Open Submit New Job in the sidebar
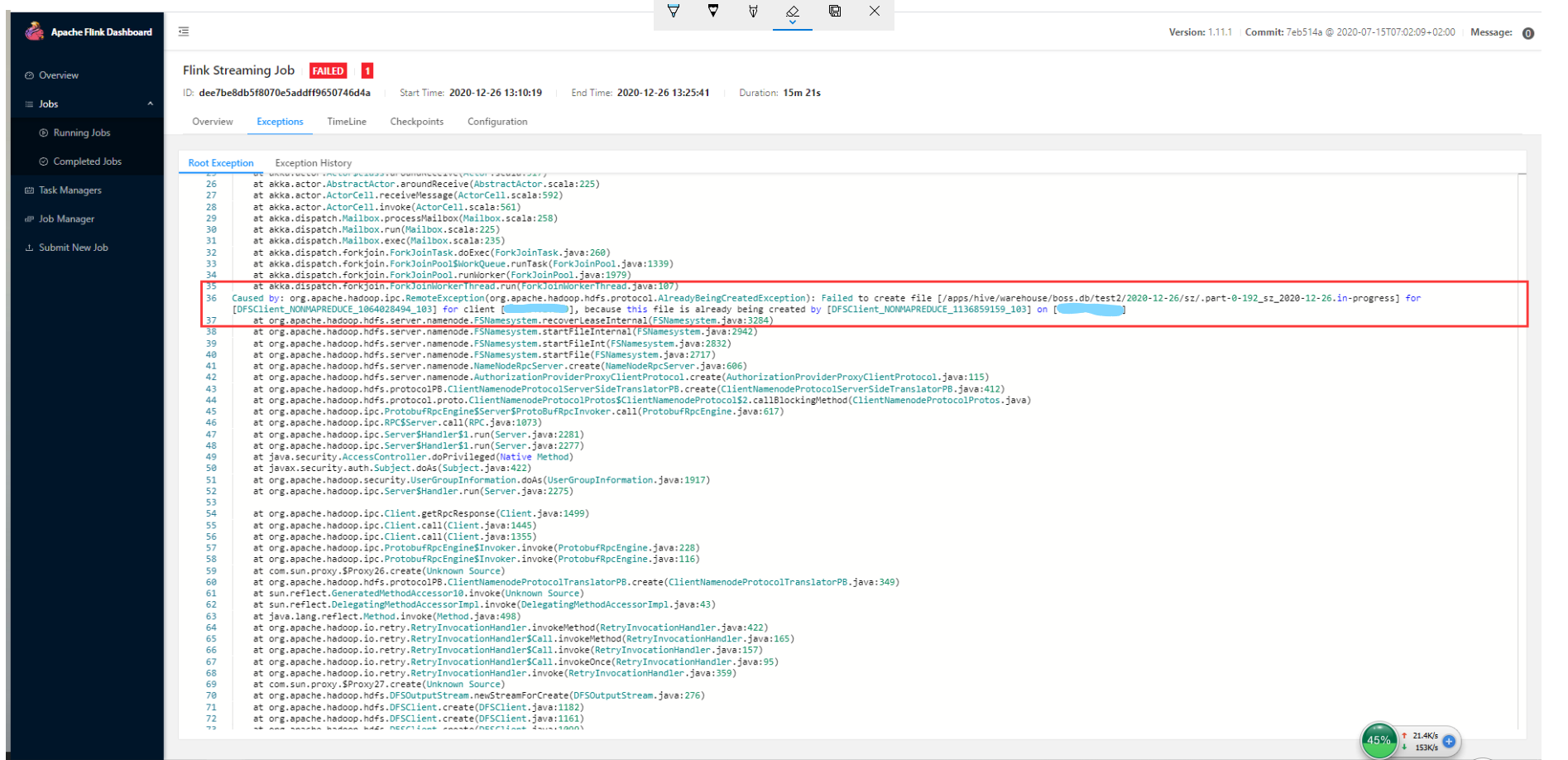The width and height of the screenshot is (1568, 760). pyautogui.click(x=74, y=248)
